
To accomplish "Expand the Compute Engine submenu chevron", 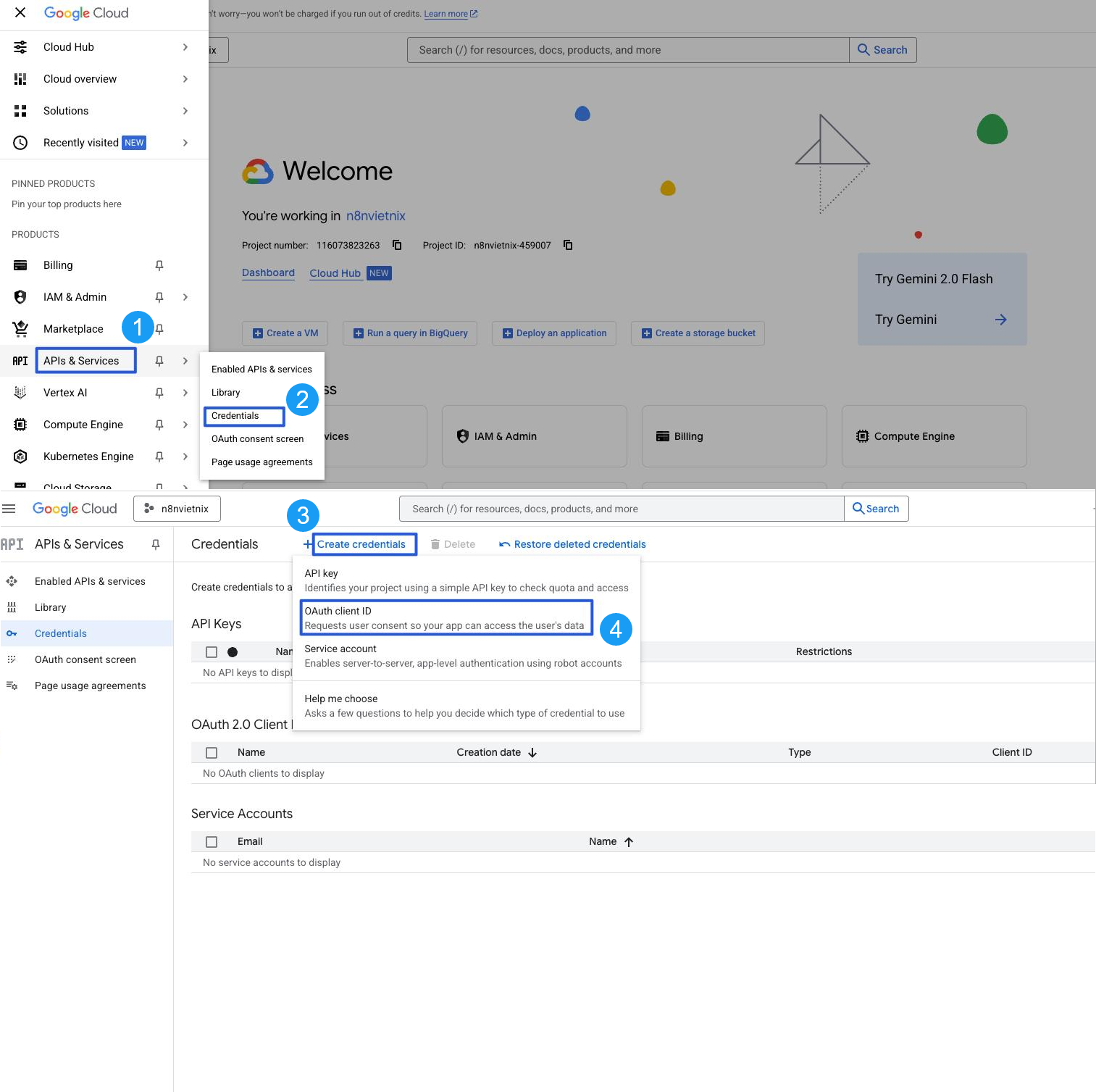I will (185, 425).
